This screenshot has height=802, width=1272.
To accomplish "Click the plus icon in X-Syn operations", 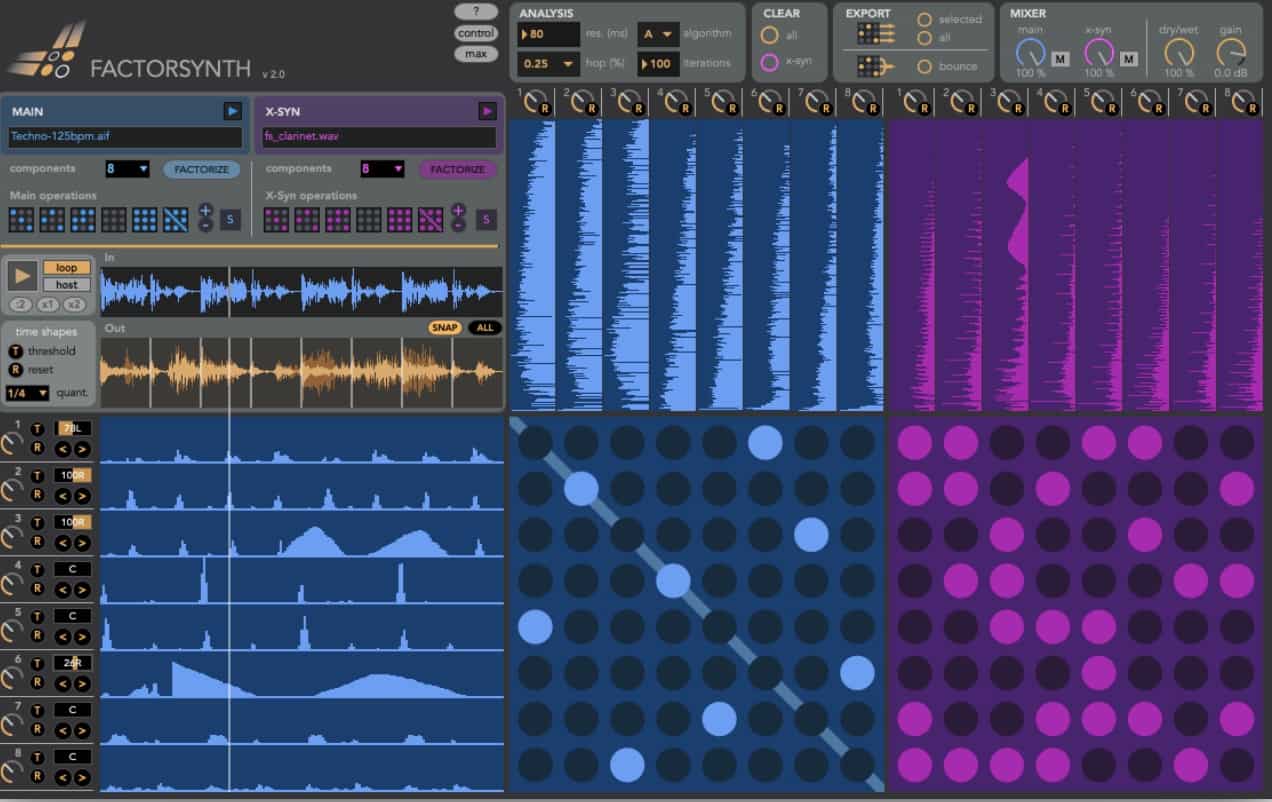I will (458, 210).
